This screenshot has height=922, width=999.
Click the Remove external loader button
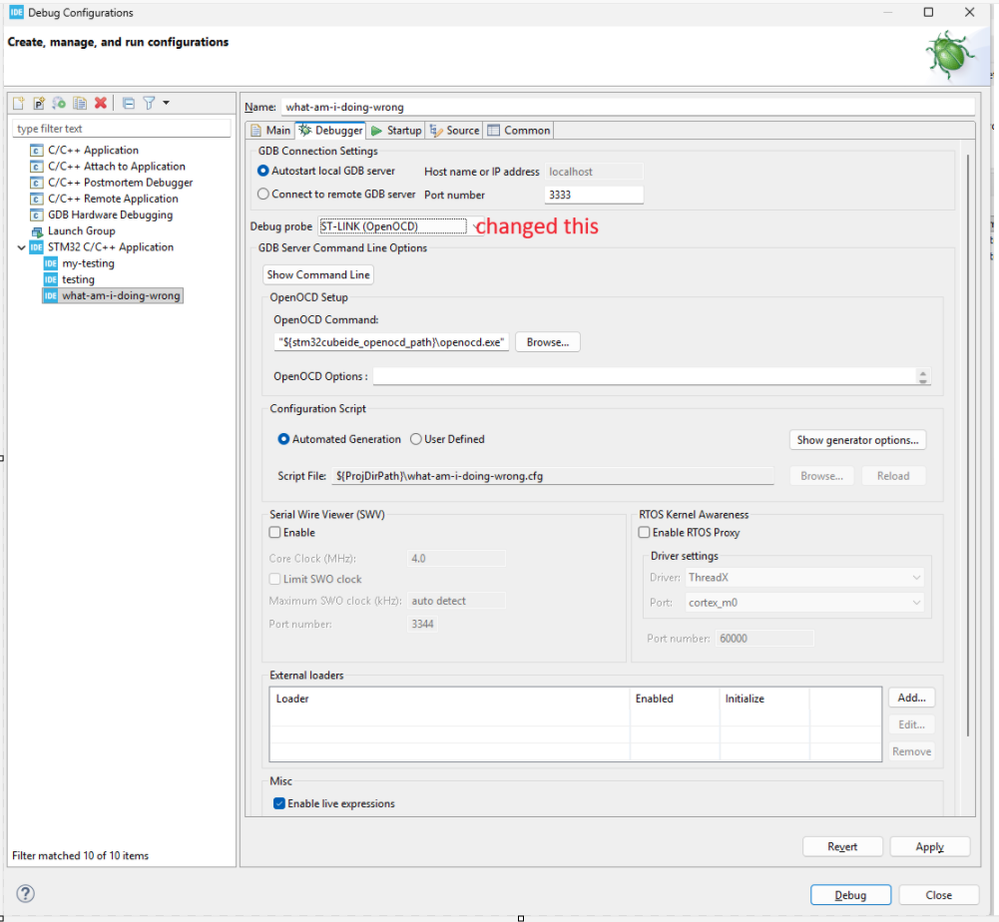(912, 752)
